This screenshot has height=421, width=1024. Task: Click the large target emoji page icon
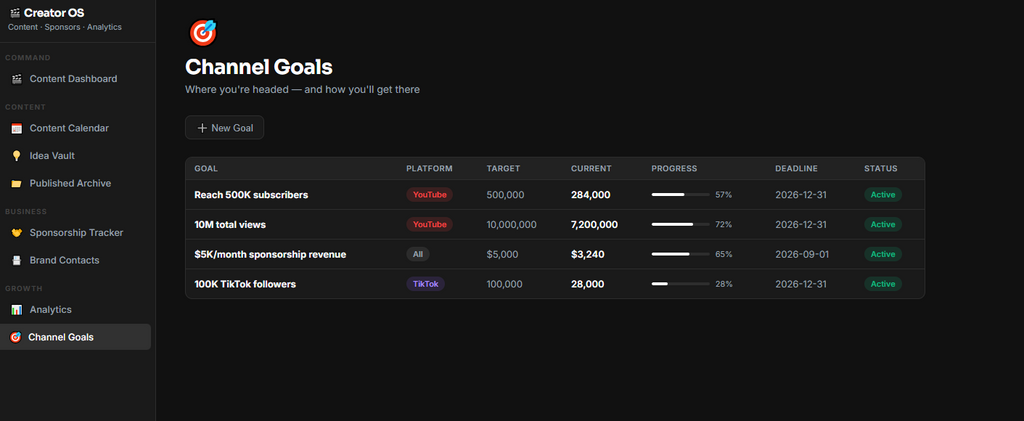point(202,33)
